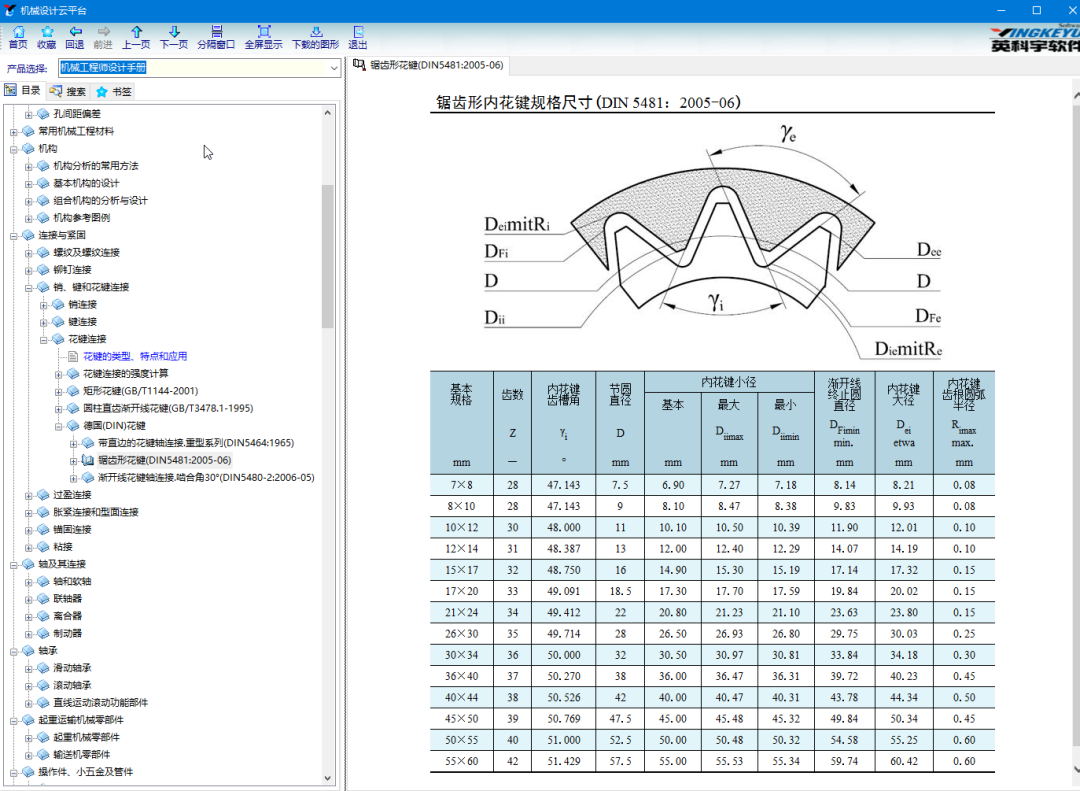Open the 产品选择 product dropdown
Image resolution: width=1080 pixels, height=791 pixels.
pos(331,68)
